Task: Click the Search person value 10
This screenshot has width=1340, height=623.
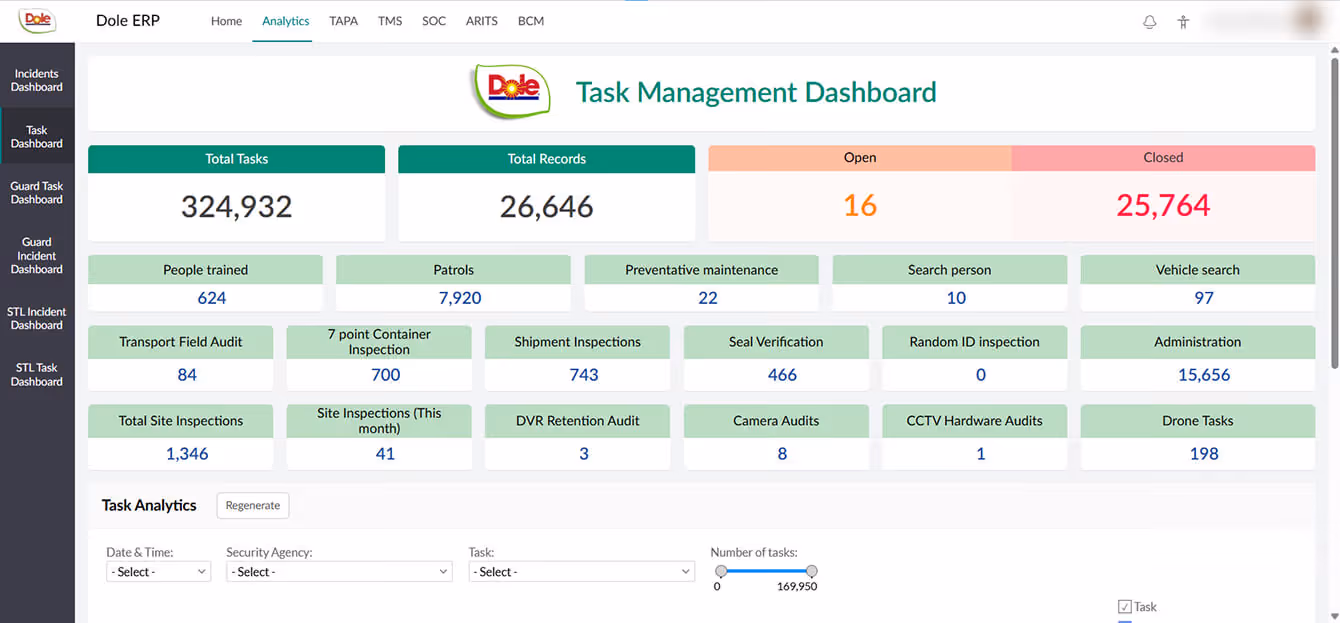Action: click(x=956, y=298)
